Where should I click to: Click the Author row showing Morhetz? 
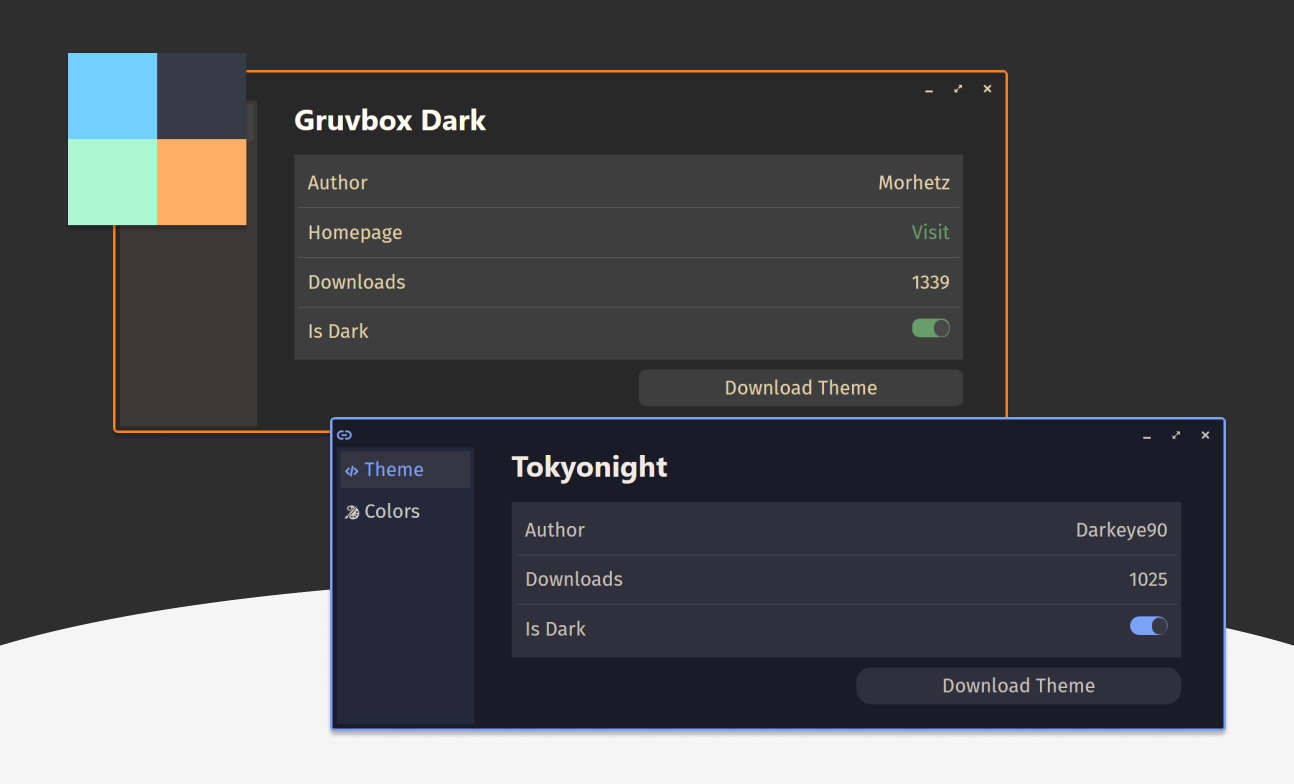[628, 182]
